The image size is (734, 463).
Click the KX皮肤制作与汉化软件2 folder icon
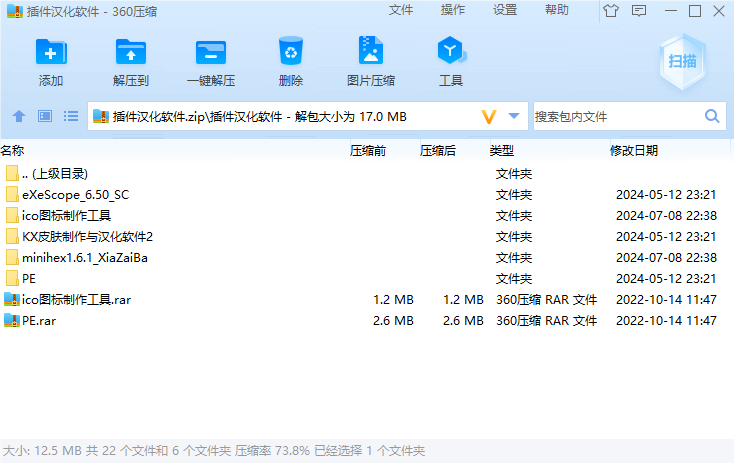coord(12,236)
